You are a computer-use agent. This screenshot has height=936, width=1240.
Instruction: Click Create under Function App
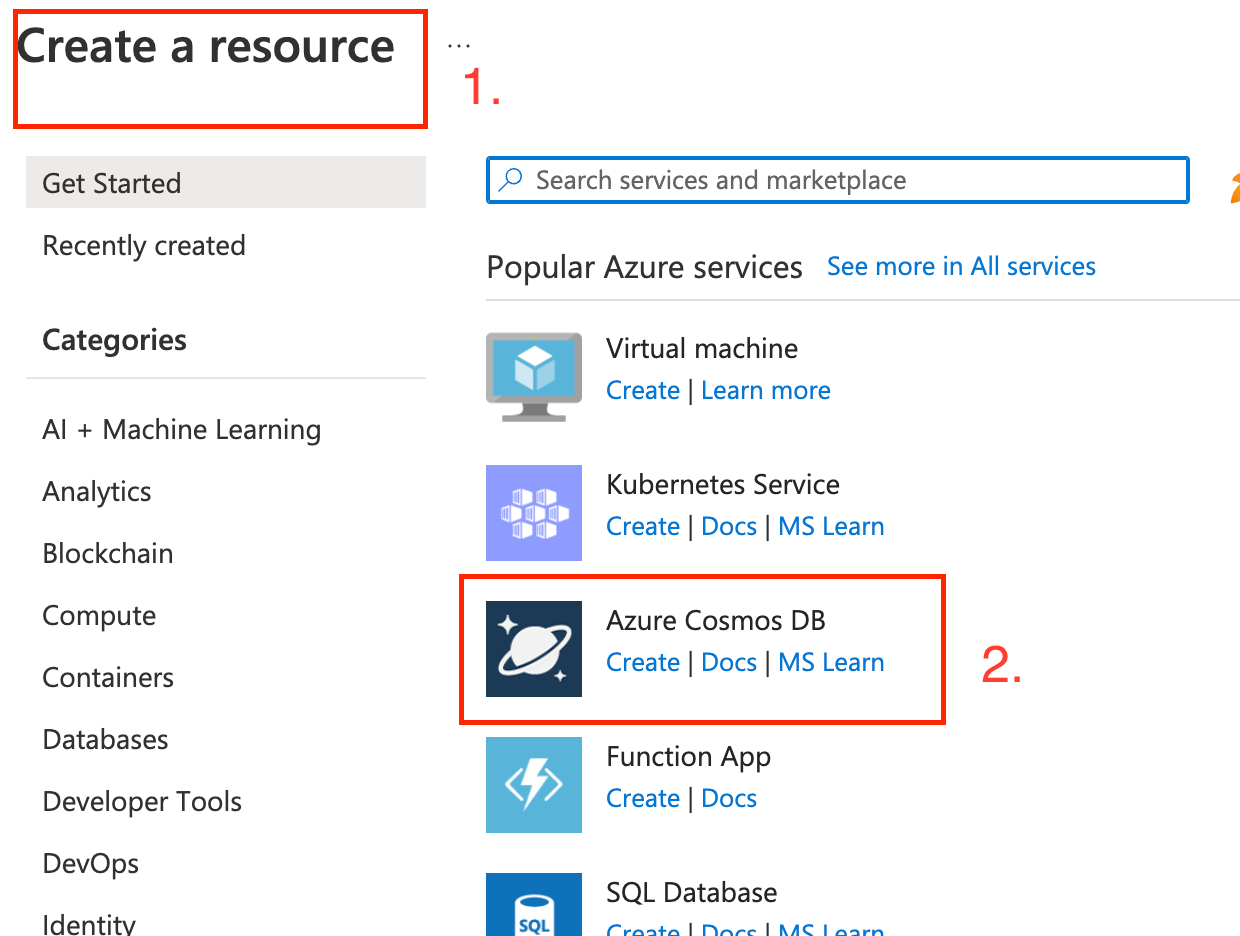tap(643, 798)
